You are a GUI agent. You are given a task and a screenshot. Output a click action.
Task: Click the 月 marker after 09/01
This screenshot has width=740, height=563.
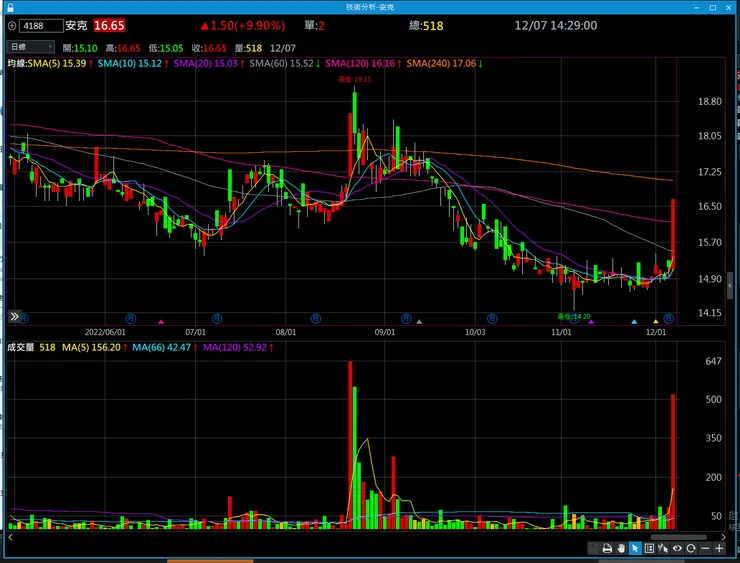(x=406, y=319)
